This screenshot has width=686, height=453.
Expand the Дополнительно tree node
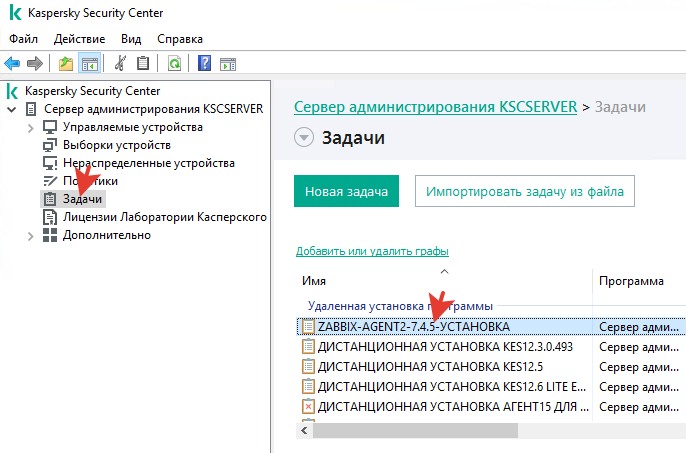click(31, 235)
